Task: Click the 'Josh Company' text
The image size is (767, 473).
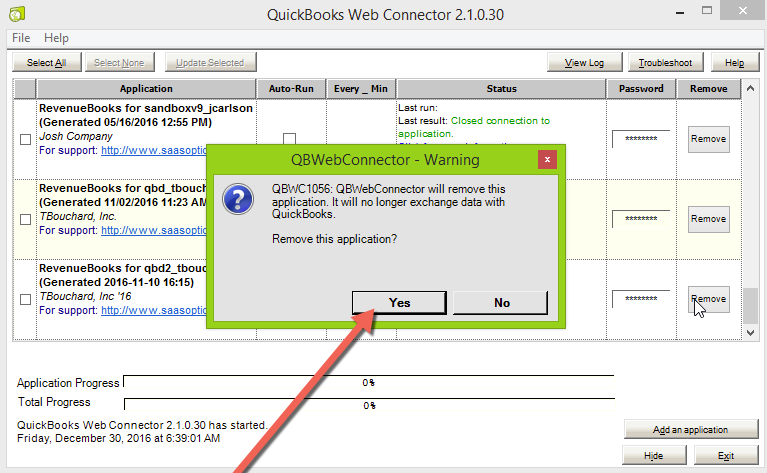Action: pos(76,136)
